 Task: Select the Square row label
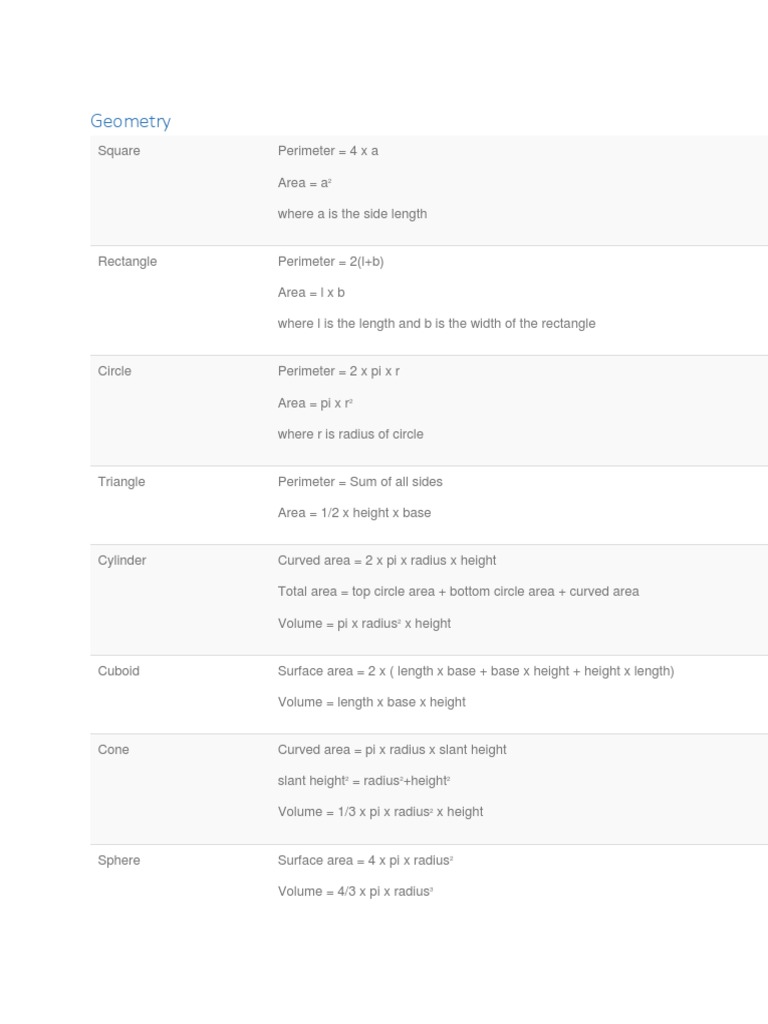(x=119, y=151)
